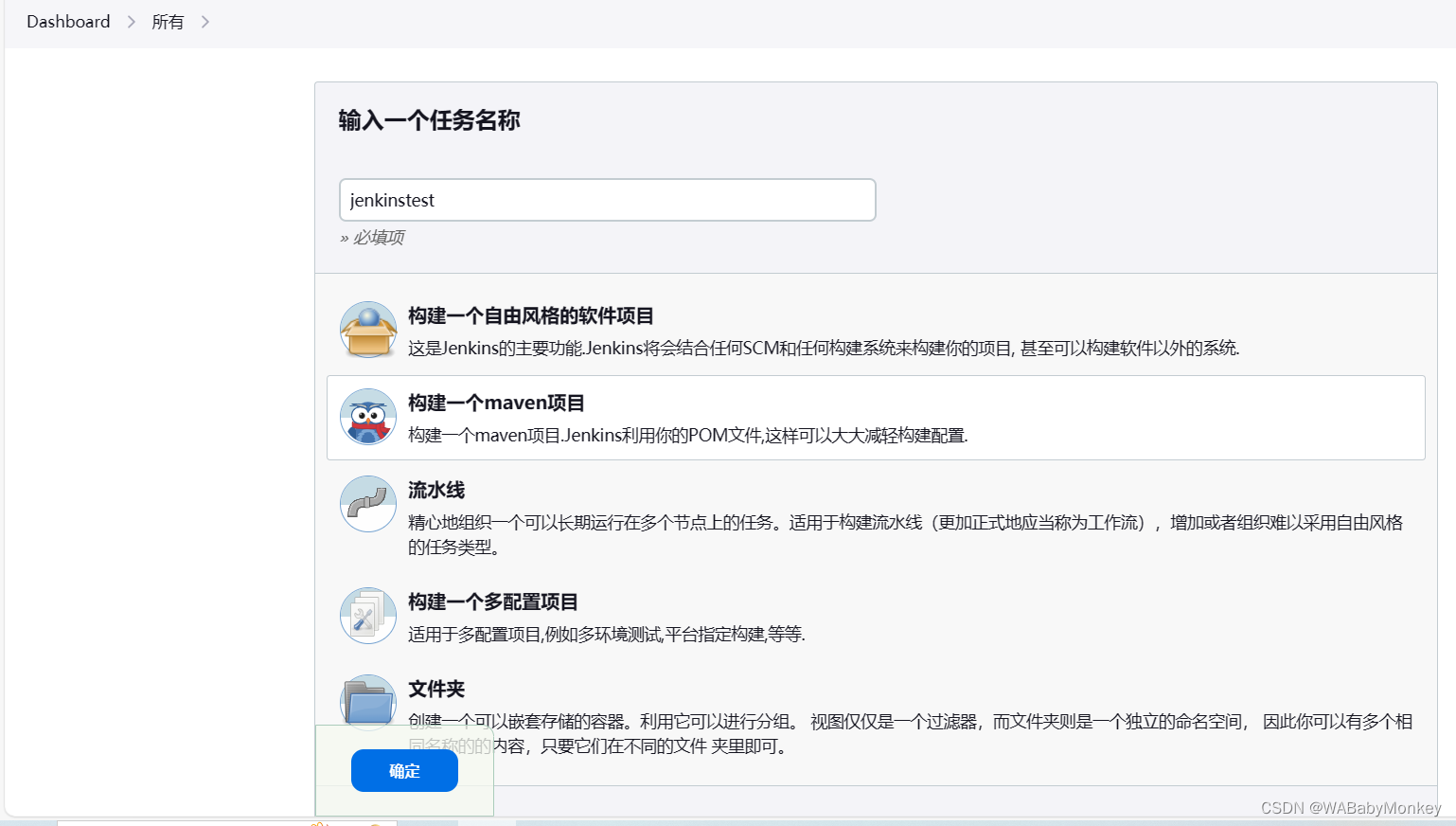Select the 流水线 item title
Image resolution: width=1456 pixels, height=826 pixels.
click(436, 490)
